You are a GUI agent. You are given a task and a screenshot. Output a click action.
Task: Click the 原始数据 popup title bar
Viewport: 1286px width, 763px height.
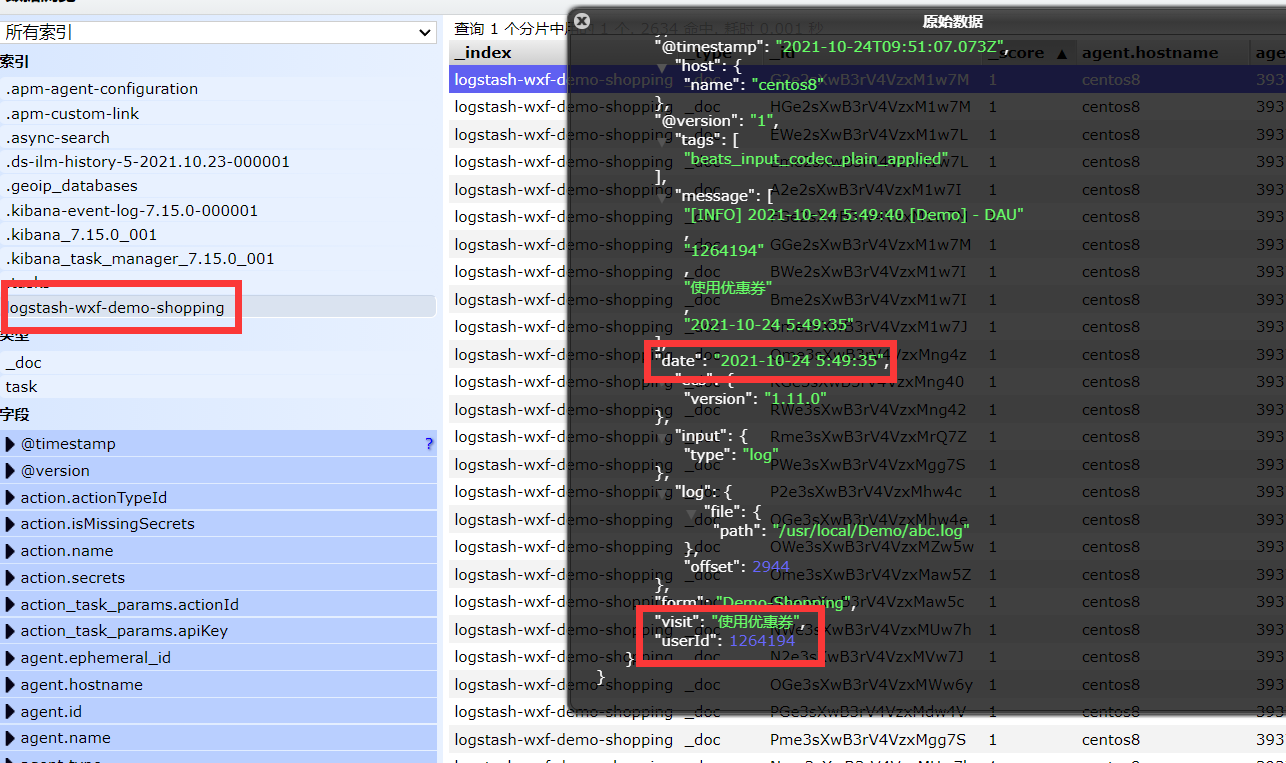952,21
